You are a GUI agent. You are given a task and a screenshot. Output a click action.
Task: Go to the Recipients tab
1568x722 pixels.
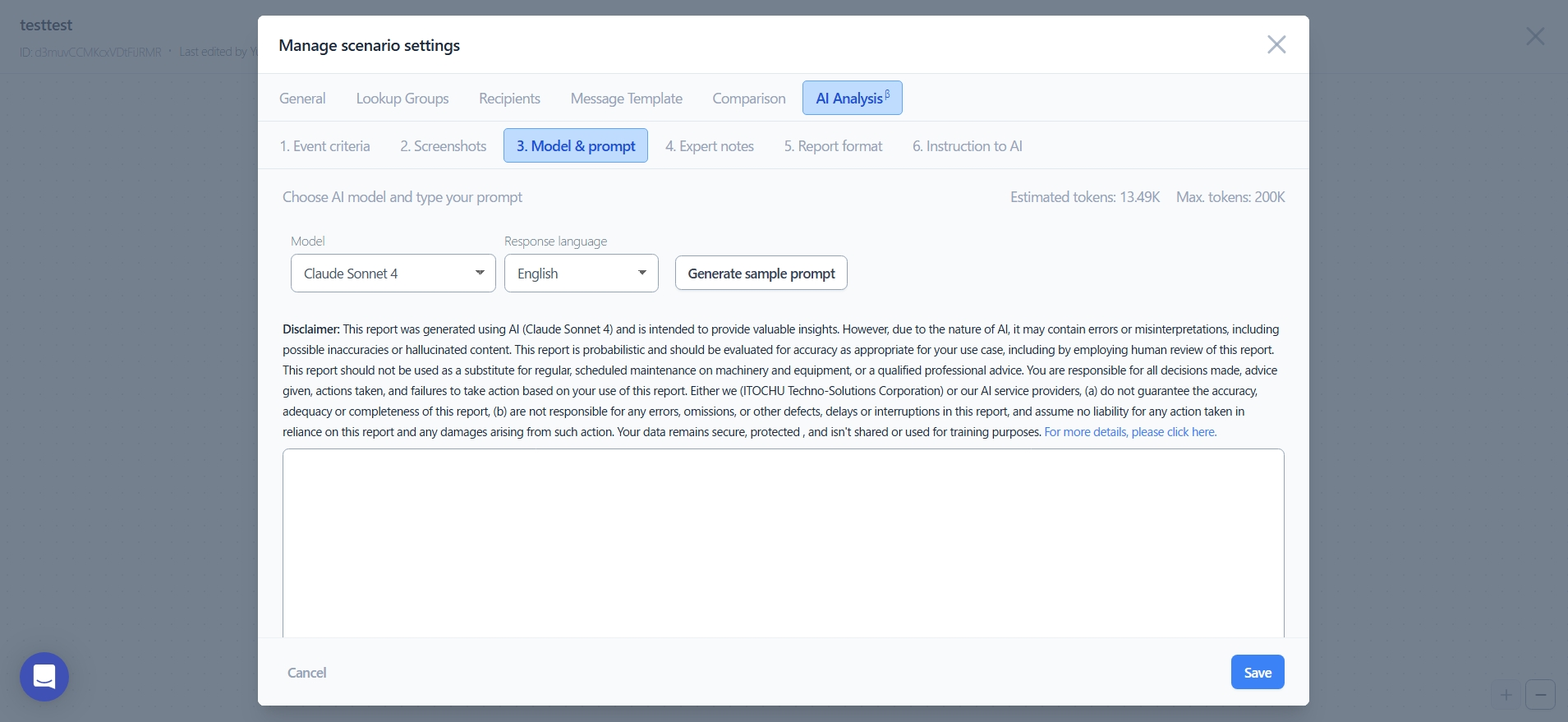(509, 99)
